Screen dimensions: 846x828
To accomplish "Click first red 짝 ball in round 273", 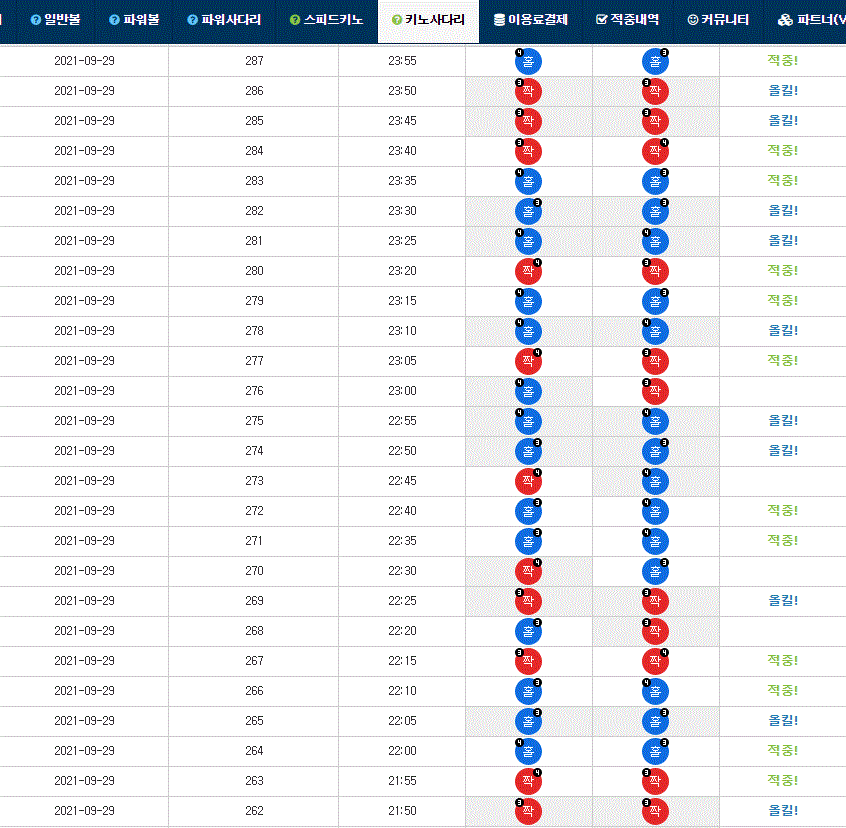I will pos(528,481).
